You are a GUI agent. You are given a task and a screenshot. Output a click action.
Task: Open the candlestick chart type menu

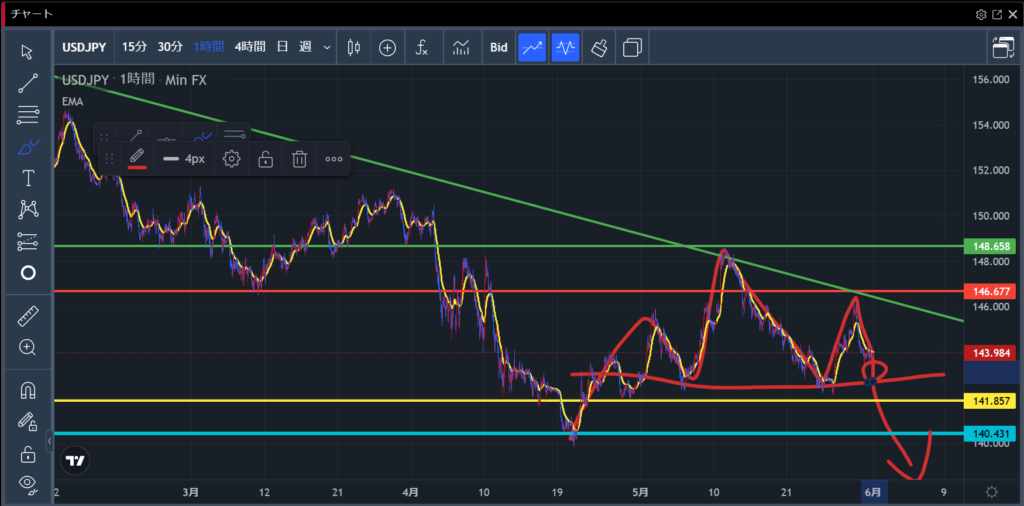[x=354, y=47]
